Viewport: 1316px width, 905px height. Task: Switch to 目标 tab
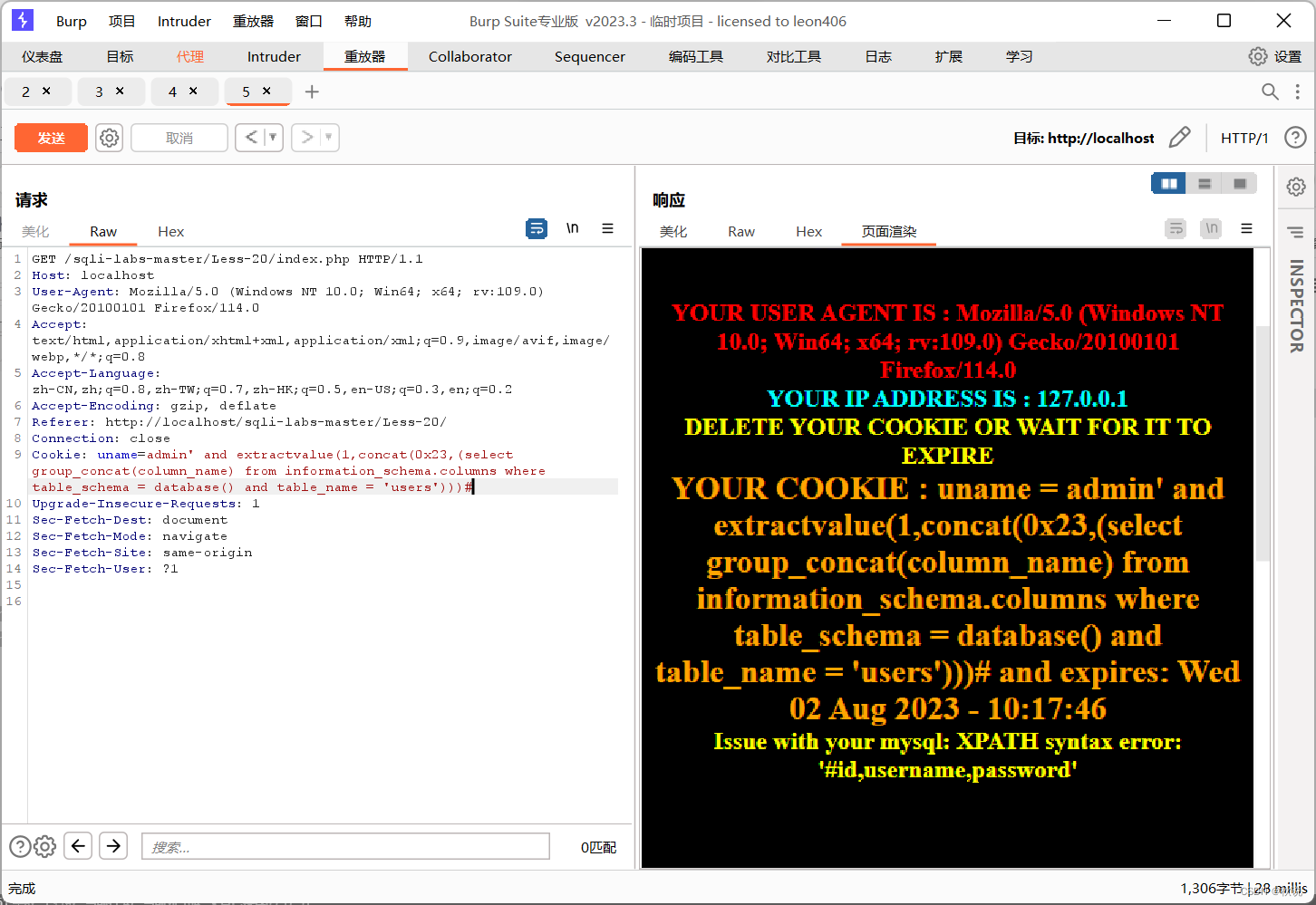[120, 56]
